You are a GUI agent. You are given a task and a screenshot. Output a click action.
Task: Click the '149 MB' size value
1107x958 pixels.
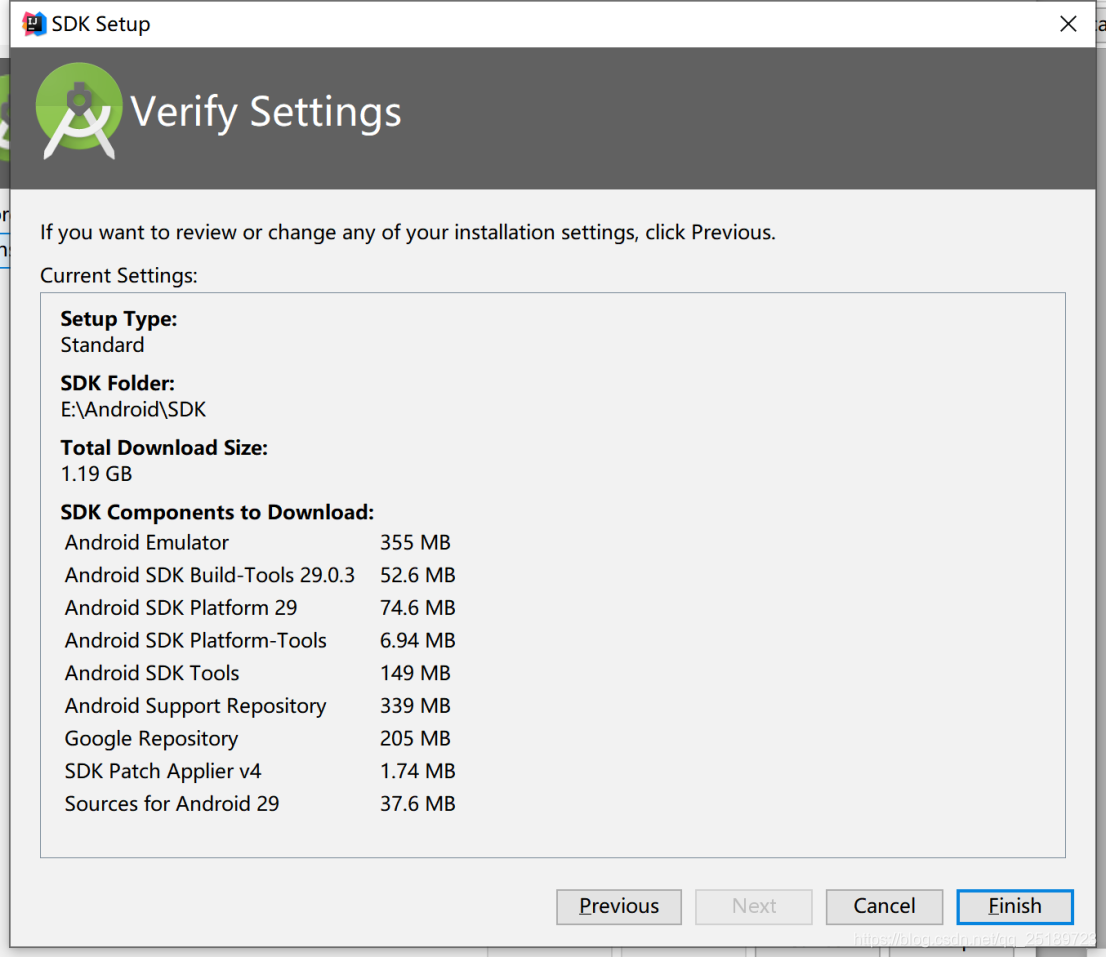[x=415, y=673]
